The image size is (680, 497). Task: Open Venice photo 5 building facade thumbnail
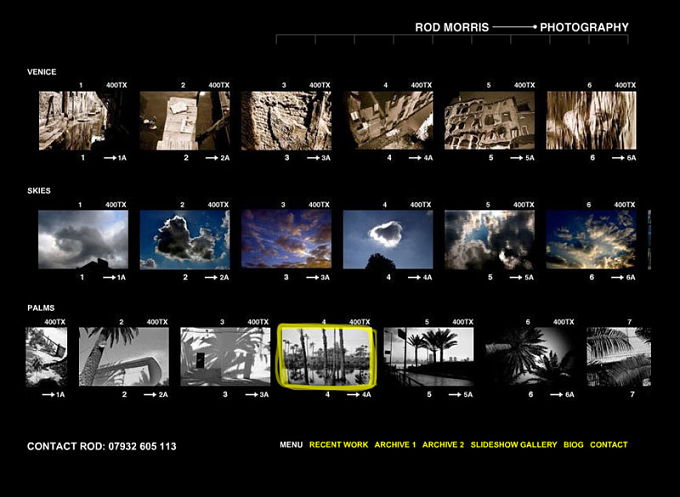[490, 121]
